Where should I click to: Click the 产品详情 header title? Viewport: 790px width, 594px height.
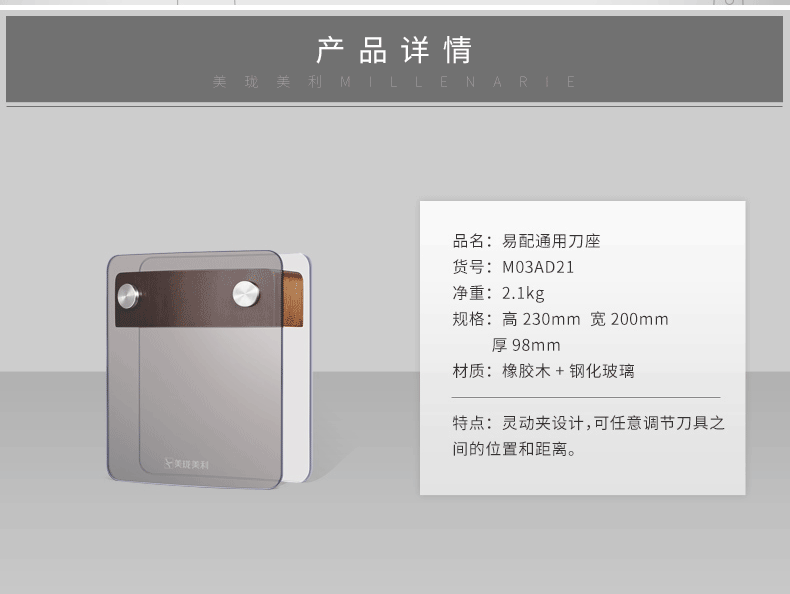[394, 50]
